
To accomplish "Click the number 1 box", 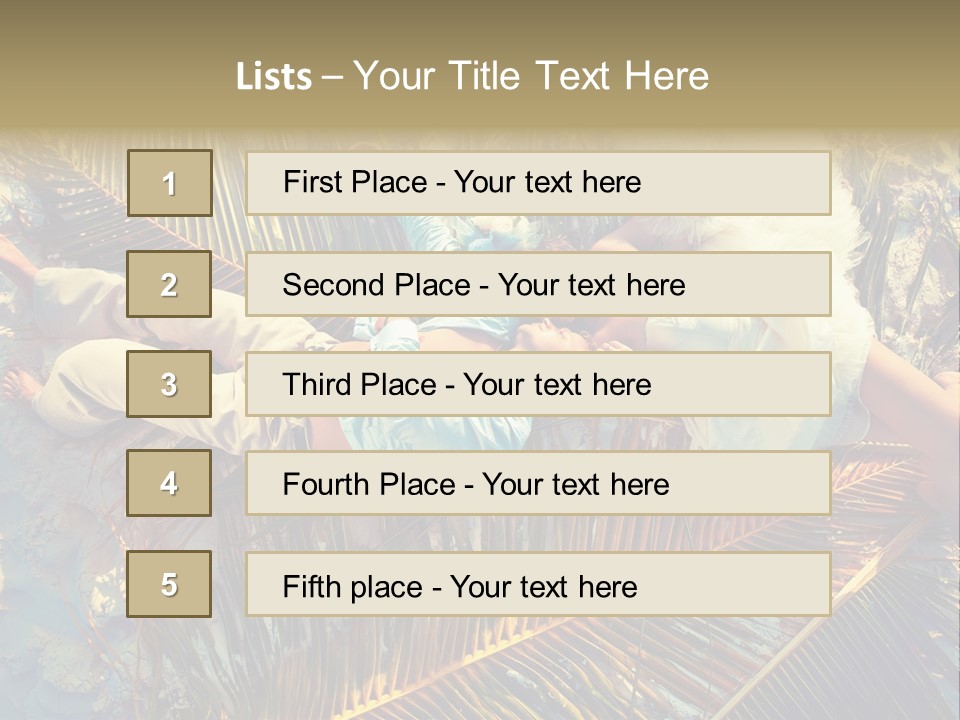I will pos(169,183).
